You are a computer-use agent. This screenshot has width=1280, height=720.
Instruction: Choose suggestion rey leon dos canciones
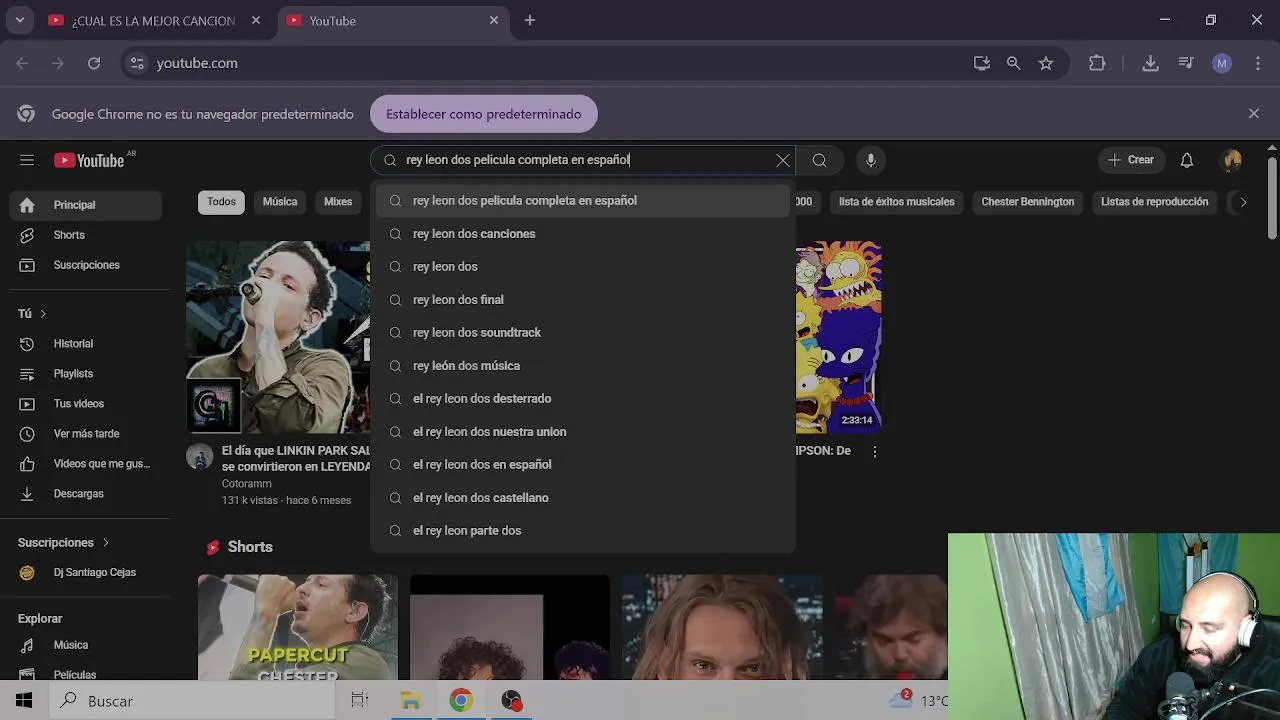[x=583, y=234]
